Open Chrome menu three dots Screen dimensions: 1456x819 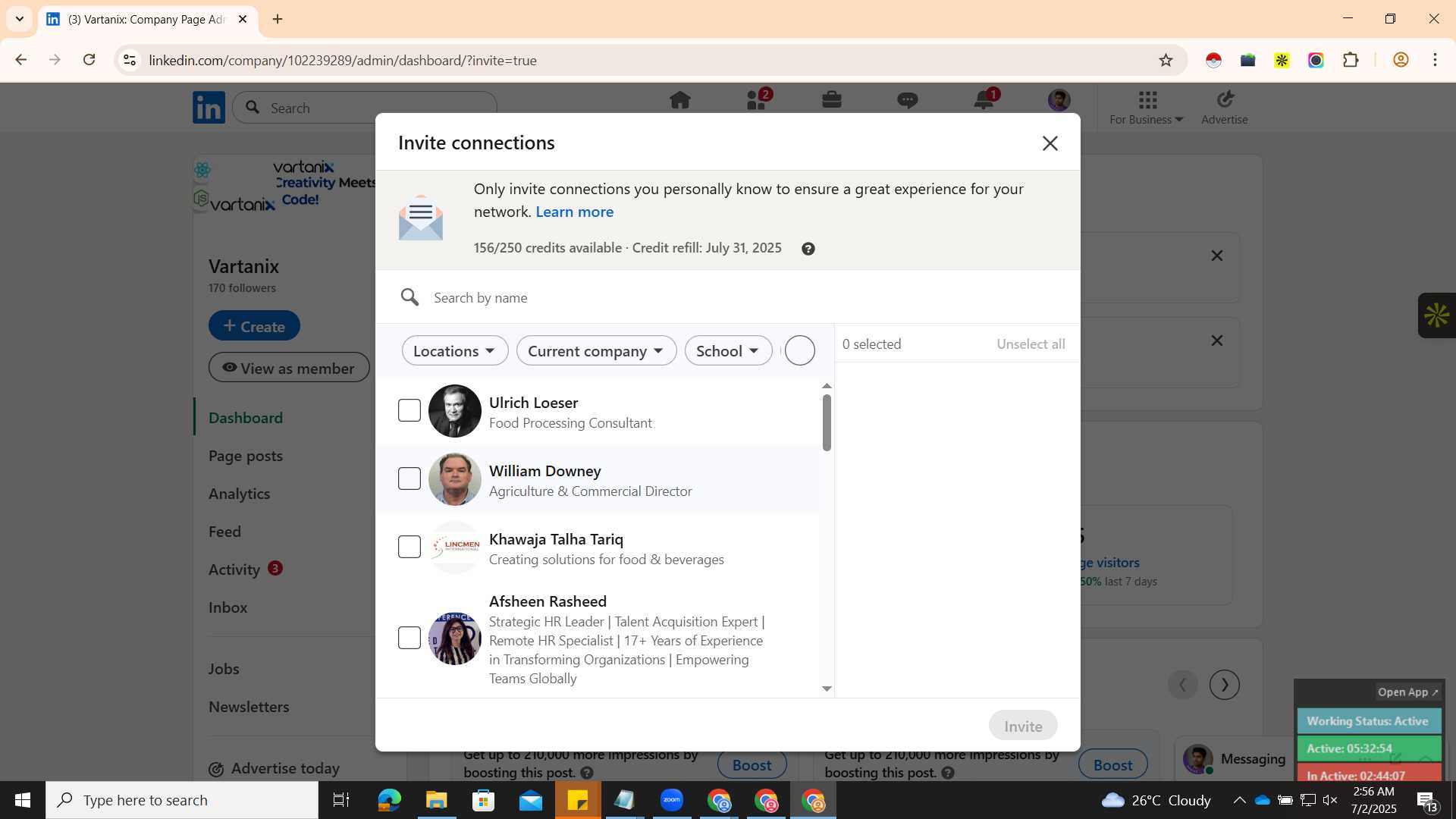[1435, 60]
